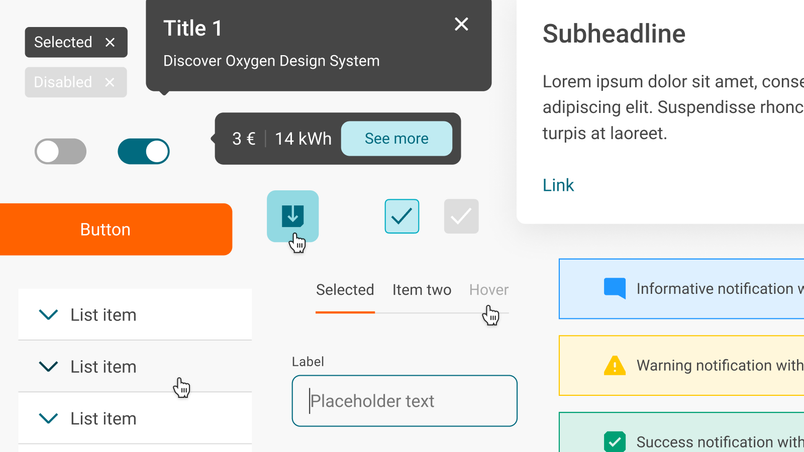
Task: Click the X on the Disabled chip
Action: pos(110,83)
